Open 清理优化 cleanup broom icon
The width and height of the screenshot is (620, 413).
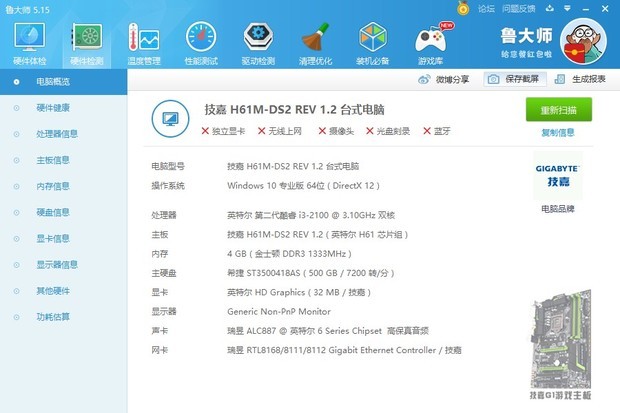[x=315, y=44]
